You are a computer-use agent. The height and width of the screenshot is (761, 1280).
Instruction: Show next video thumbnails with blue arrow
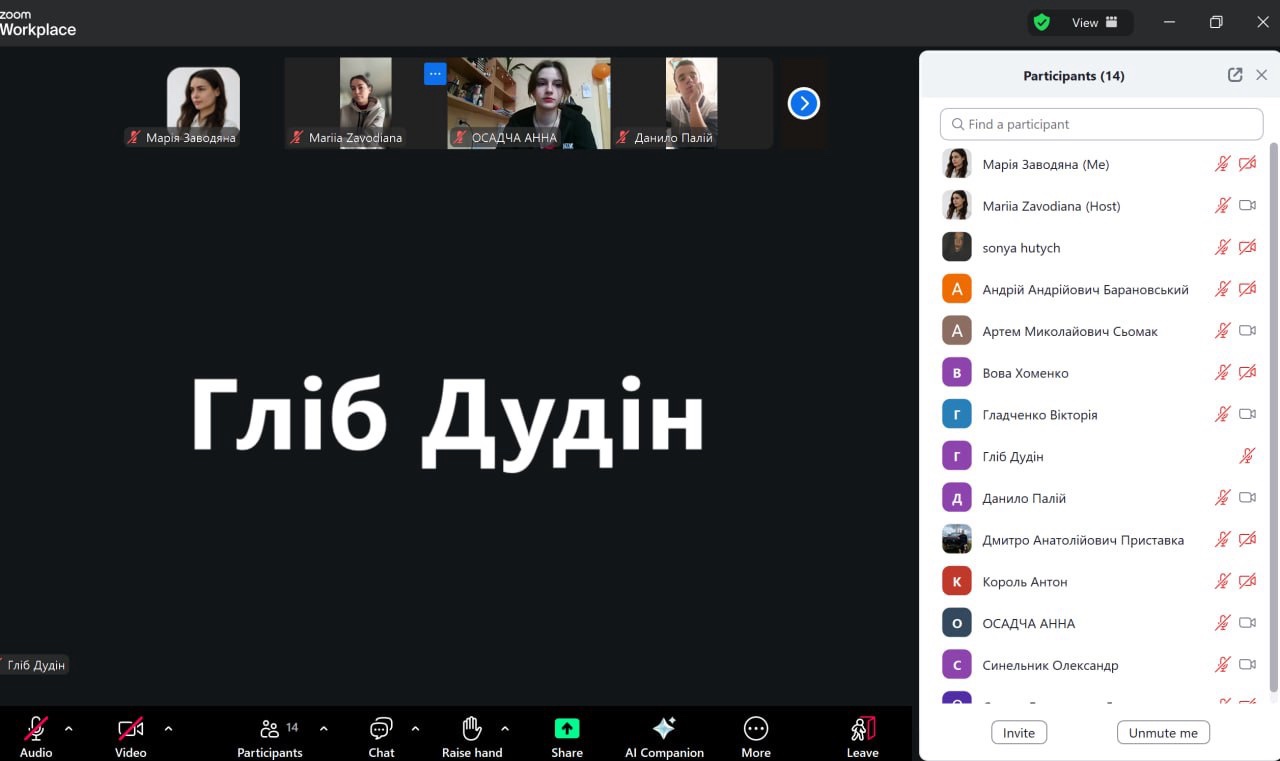[804, 103]
